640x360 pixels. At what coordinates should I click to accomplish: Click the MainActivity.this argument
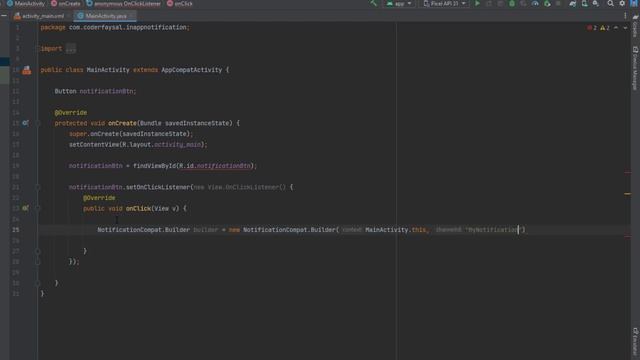[x=396, y=230]
